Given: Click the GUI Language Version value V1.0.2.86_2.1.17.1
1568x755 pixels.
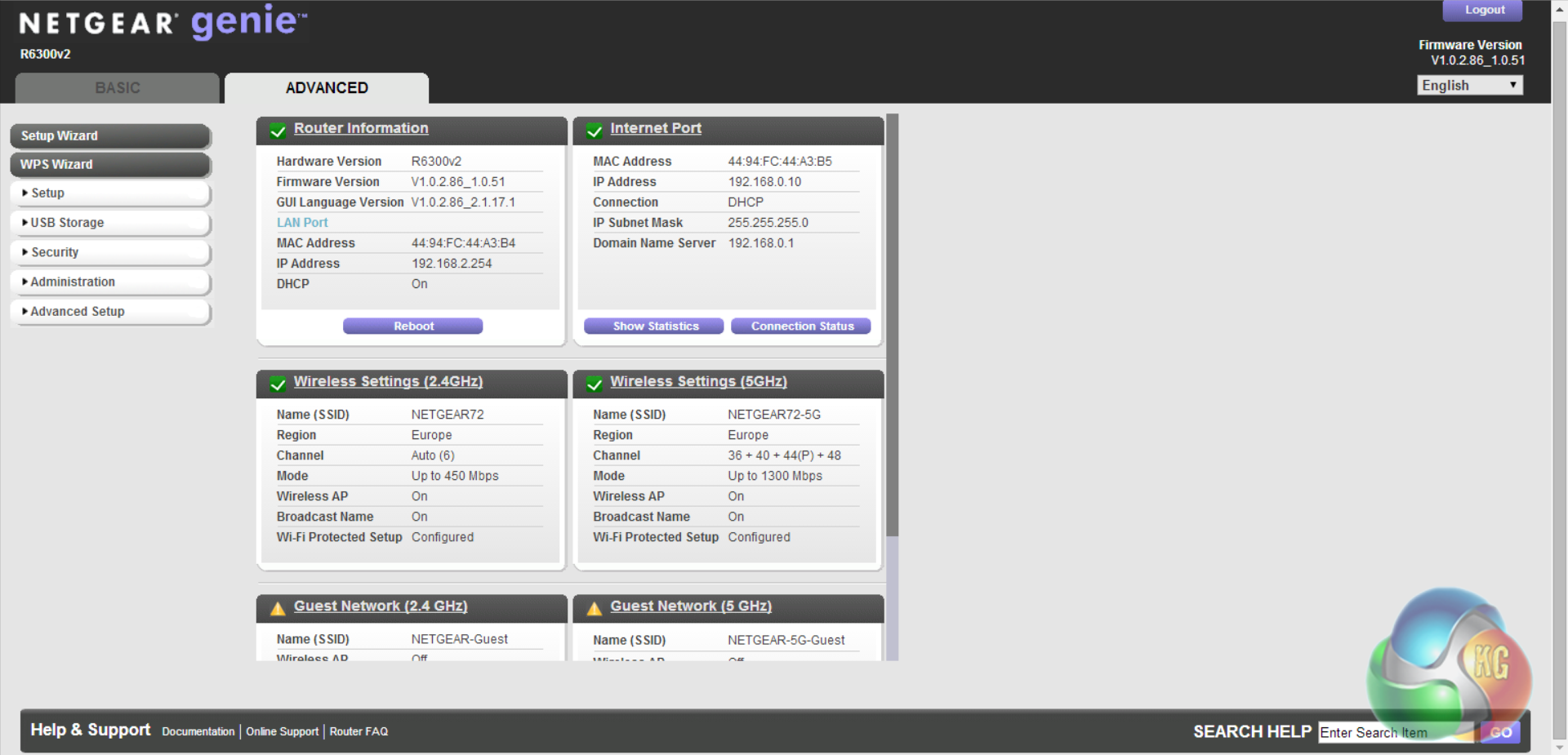Looking at the screenshot, I should tap(463, 202).
